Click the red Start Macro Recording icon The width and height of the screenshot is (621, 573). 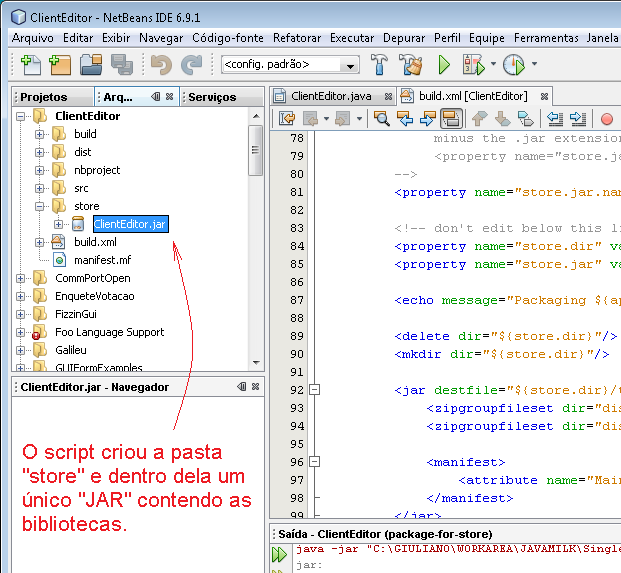point(607,119)
